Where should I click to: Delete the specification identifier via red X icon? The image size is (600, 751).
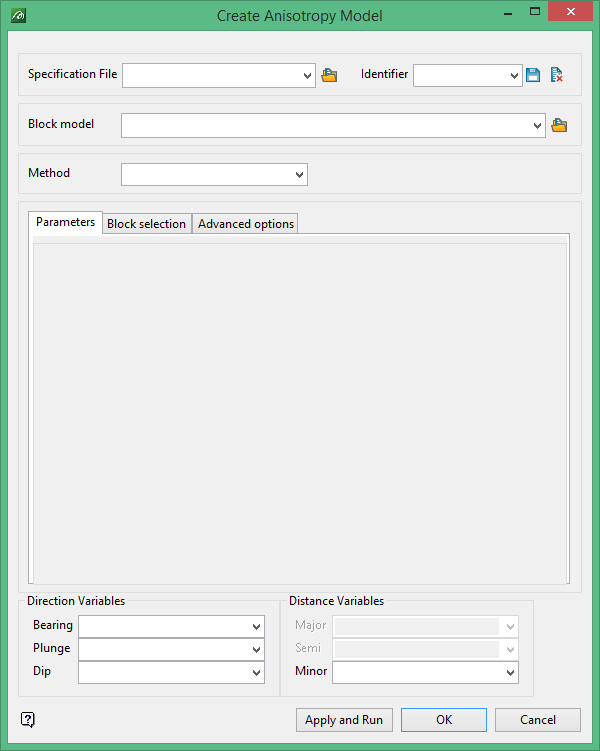(556, 75)
